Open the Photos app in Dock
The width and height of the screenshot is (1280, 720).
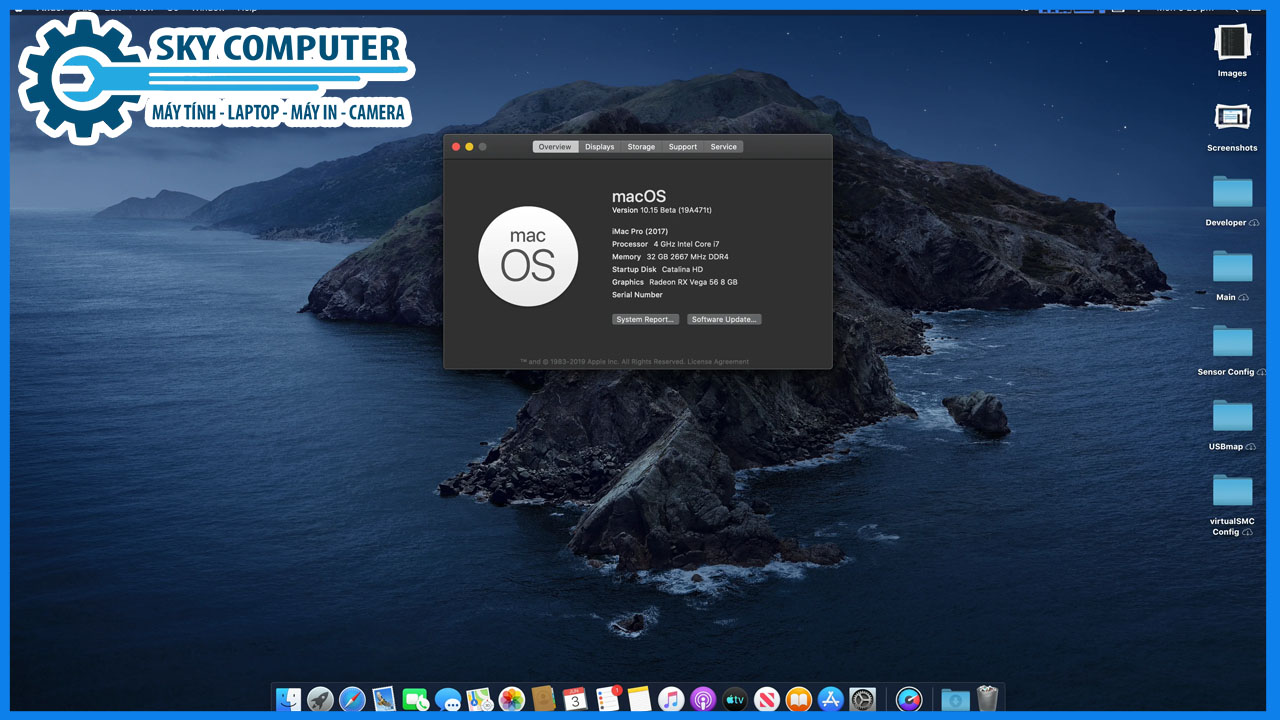(x=512, y=699)
